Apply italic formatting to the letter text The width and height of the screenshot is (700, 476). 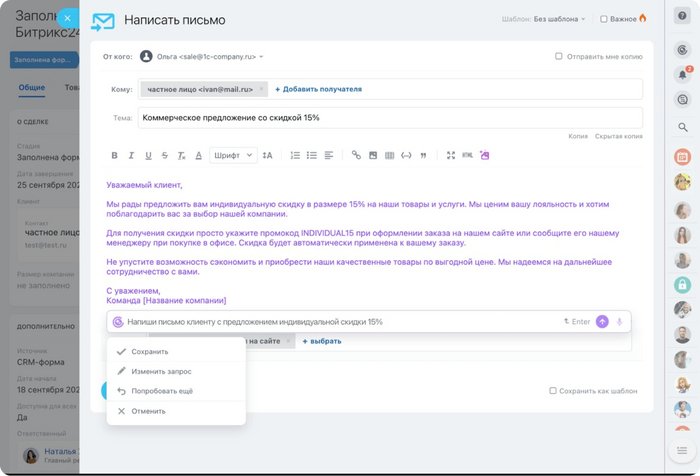click(x=132, y=155)
